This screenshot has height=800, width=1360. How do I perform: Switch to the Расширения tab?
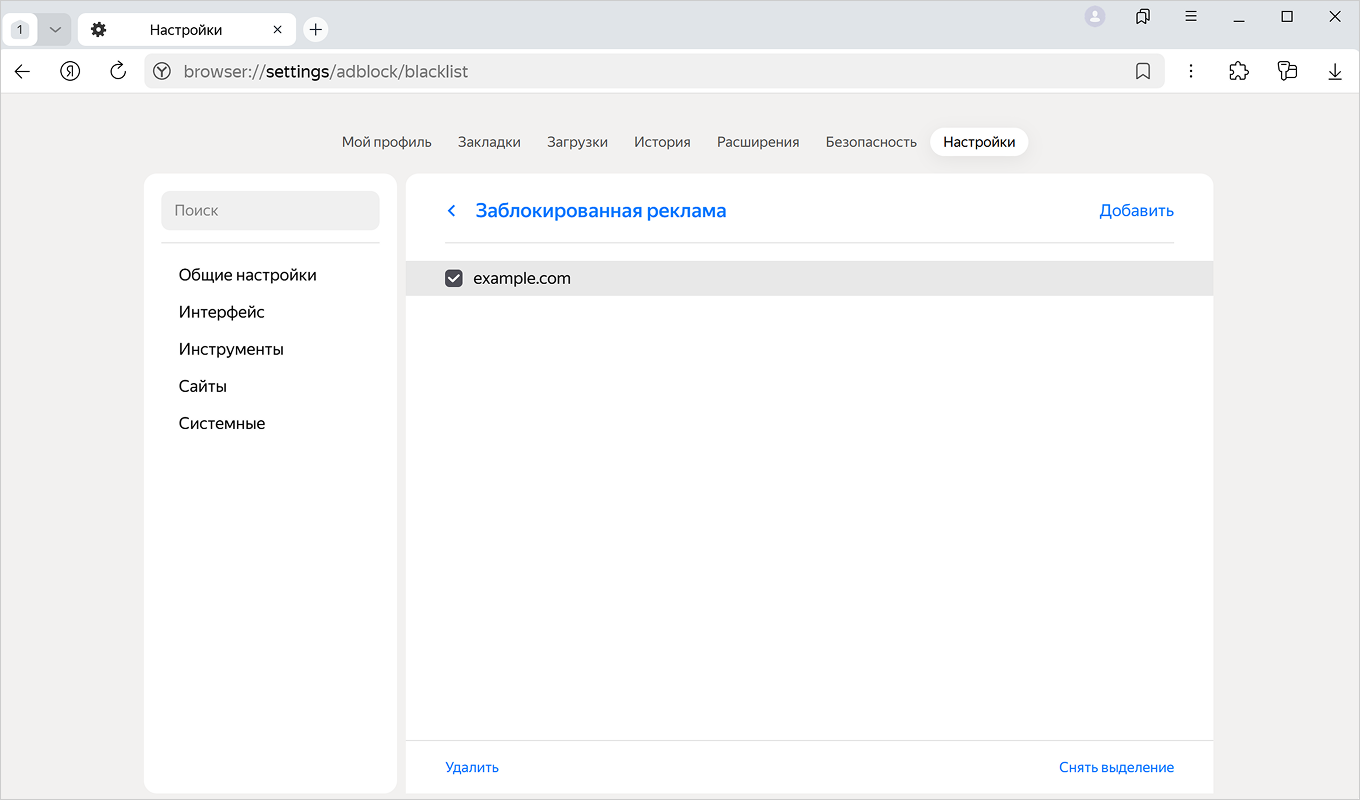(758, 142)
